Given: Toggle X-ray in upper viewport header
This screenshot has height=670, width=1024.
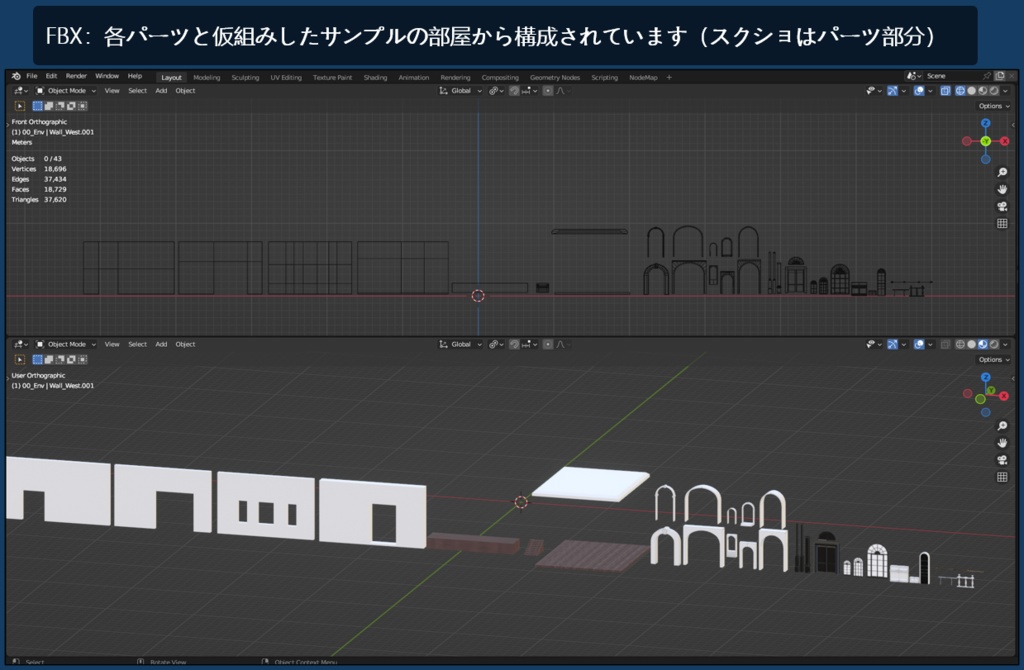Looking at the screenshot, I should point(945,91).
